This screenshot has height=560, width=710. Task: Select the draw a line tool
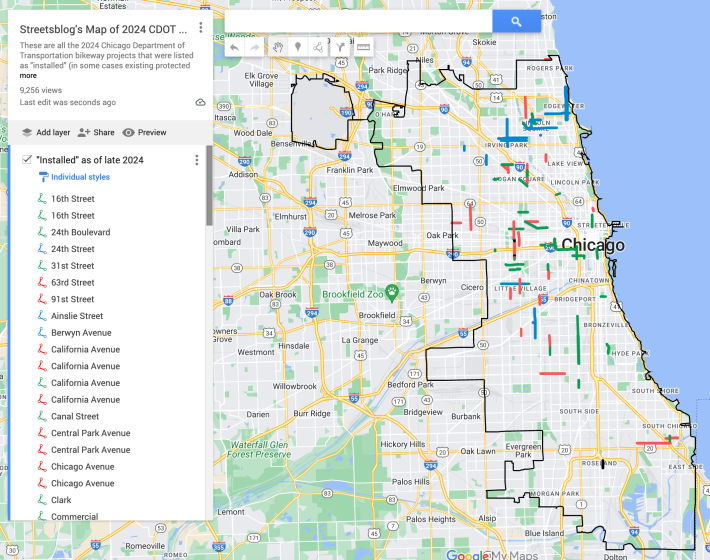318,47
